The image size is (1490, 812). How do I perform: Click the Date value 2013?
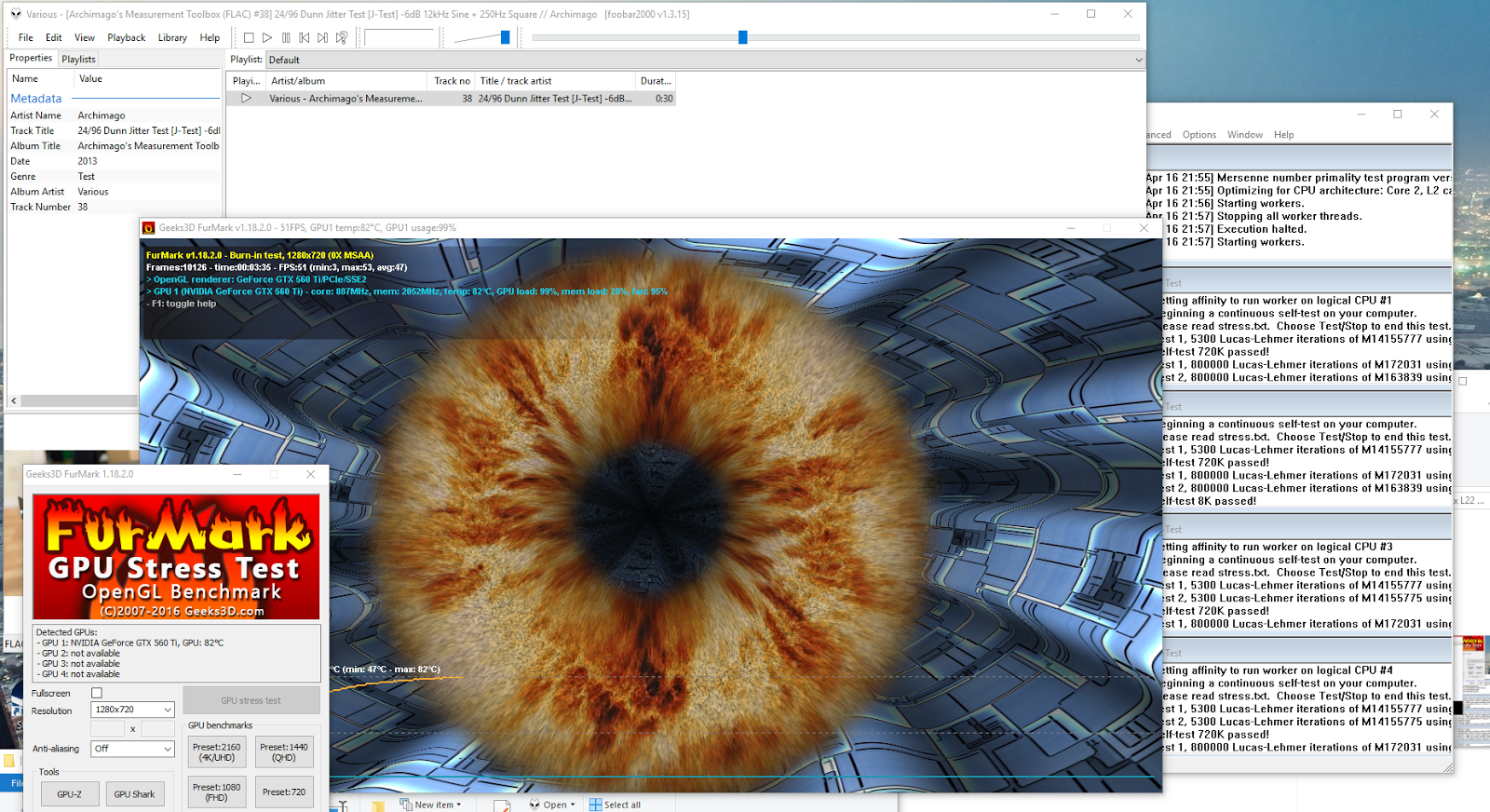[88, 161]
